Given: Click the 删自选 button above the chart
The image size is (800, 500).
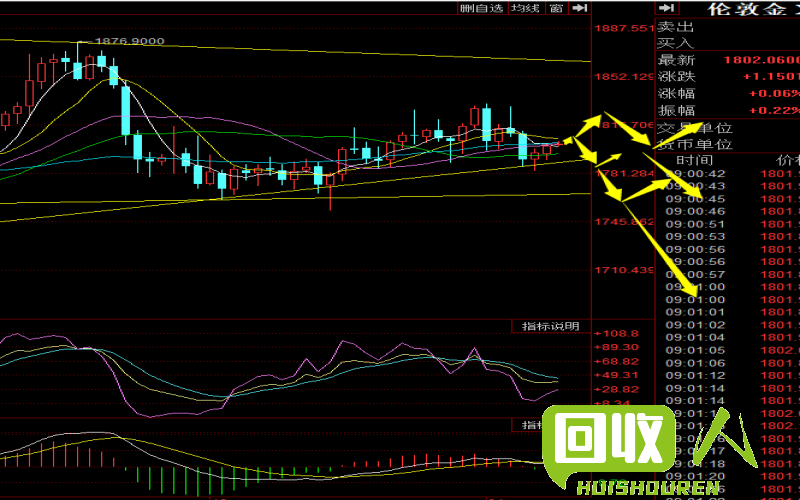Looking at the screenshot, I should (482, 8).
